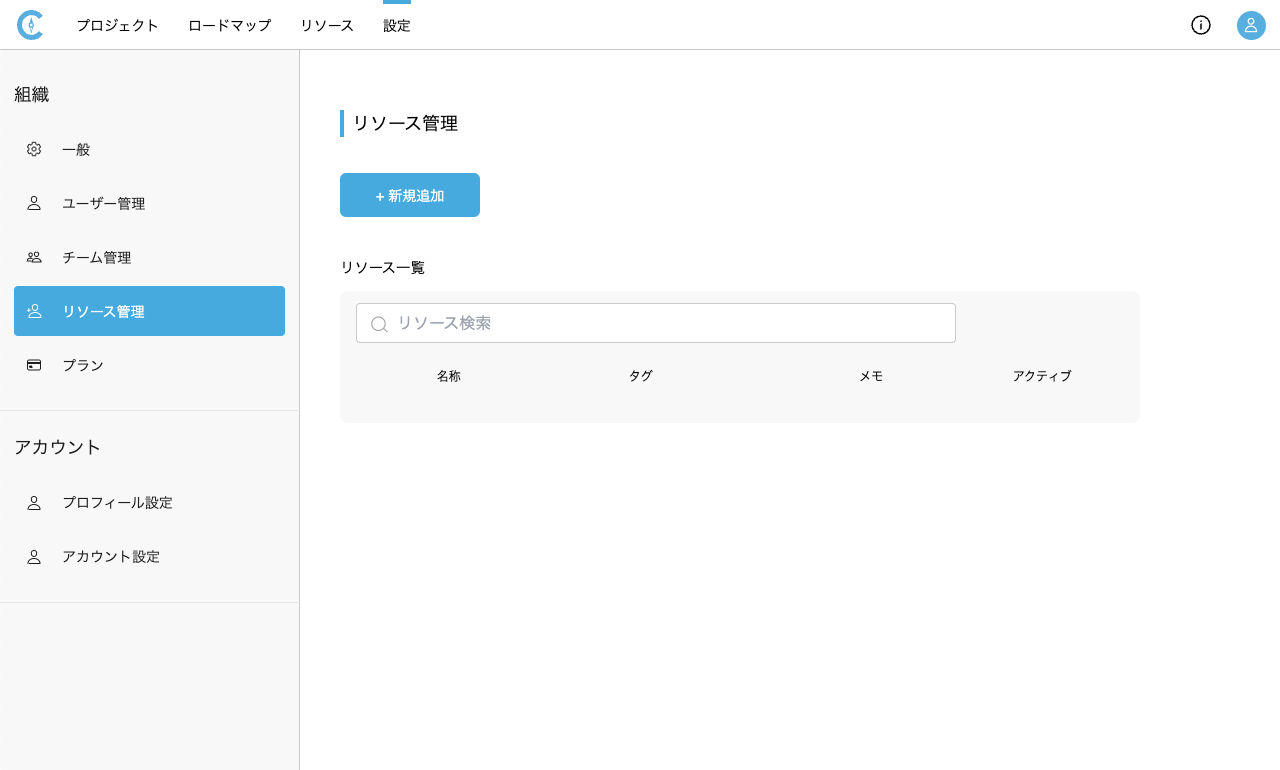Viewport: 1280px width, 770px height.
Task: Open アカウント設定 in sidebar
Action: click(x=111, y=557)
